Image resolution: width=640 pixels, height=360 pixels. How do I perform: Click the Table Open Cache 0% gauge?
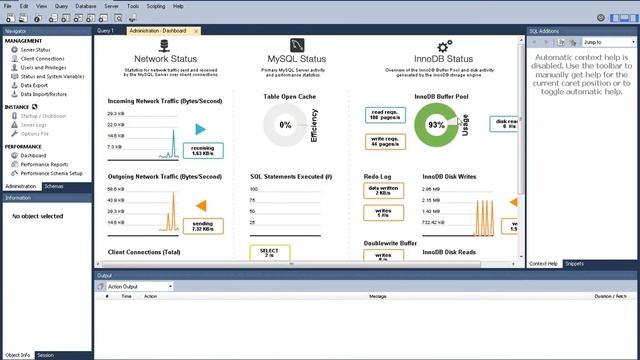tap(285, 125)
